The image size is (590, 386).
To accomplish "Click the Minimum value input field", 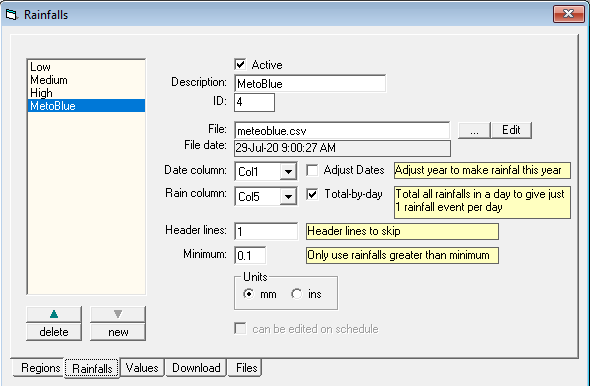I will pyautogui.click(x=250, y=255).
